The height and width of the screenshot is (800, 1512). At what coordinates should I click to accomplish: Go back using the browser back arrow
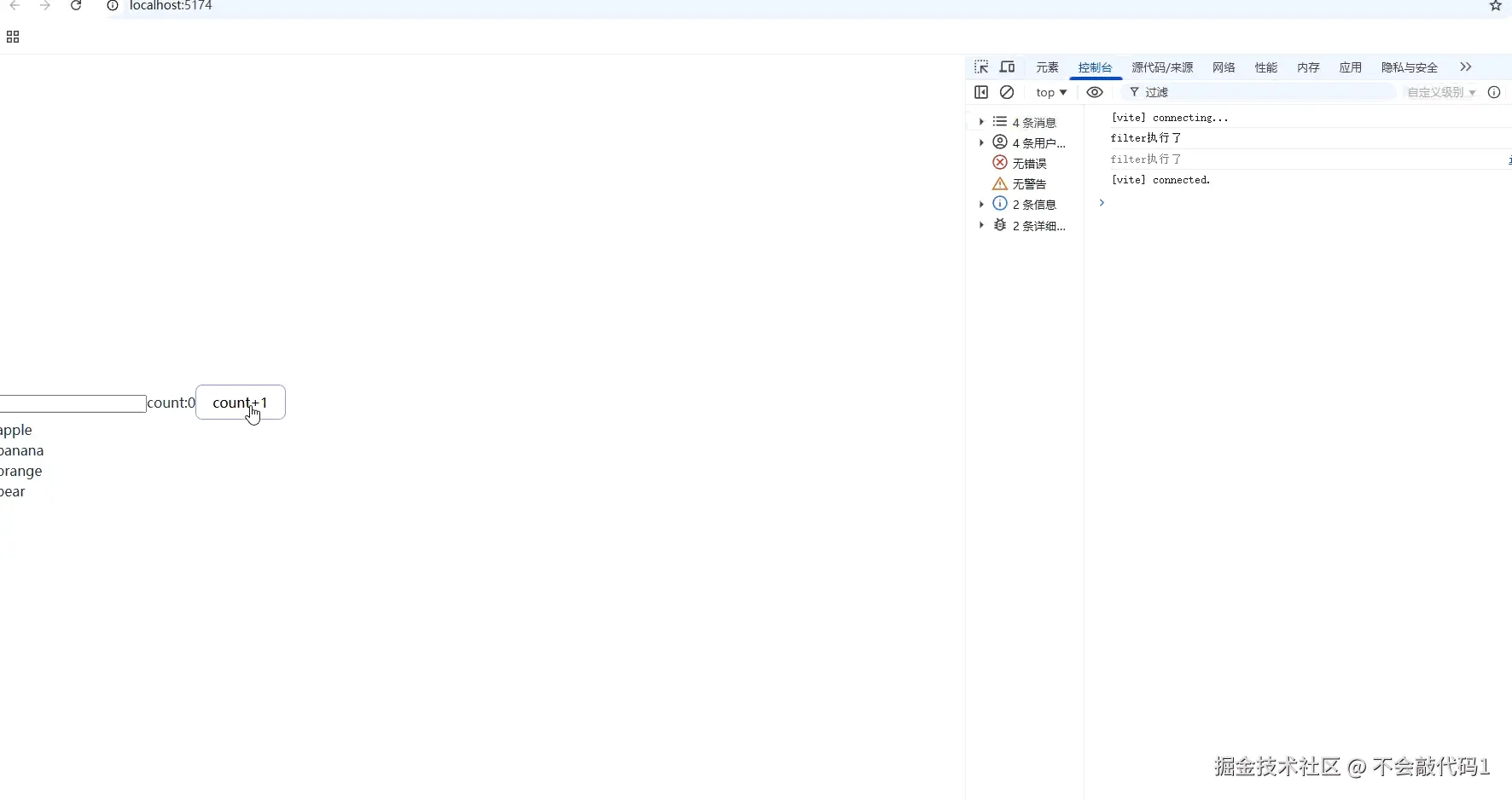tap(15, 6)
